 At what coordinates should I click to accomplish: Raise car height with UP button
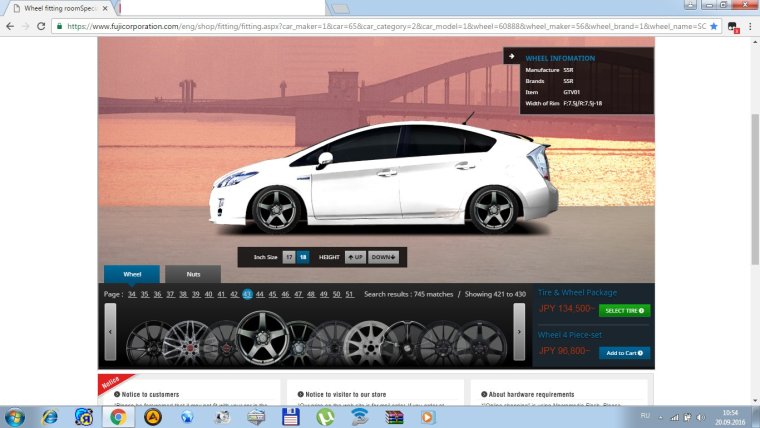click(x=356, y=257)
